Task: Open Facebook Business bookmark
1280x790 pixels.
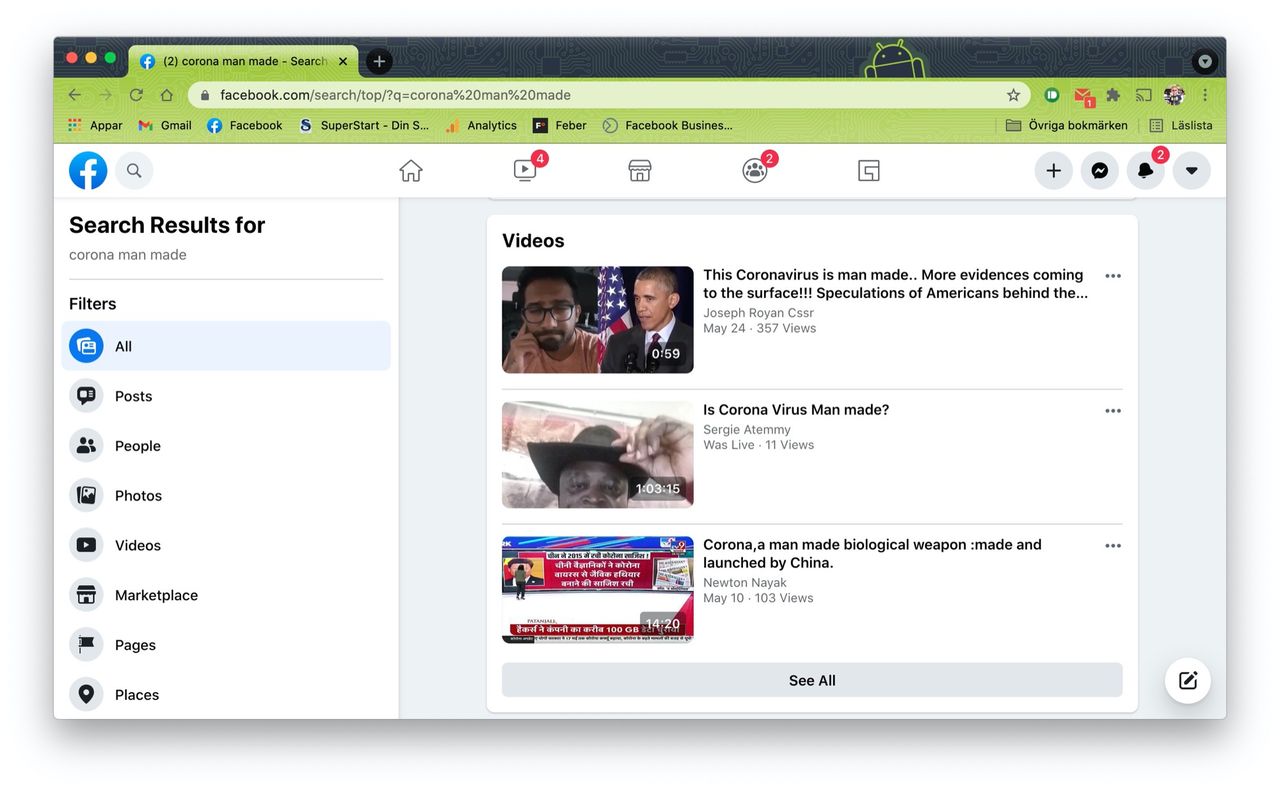Action: pos(668,125)
